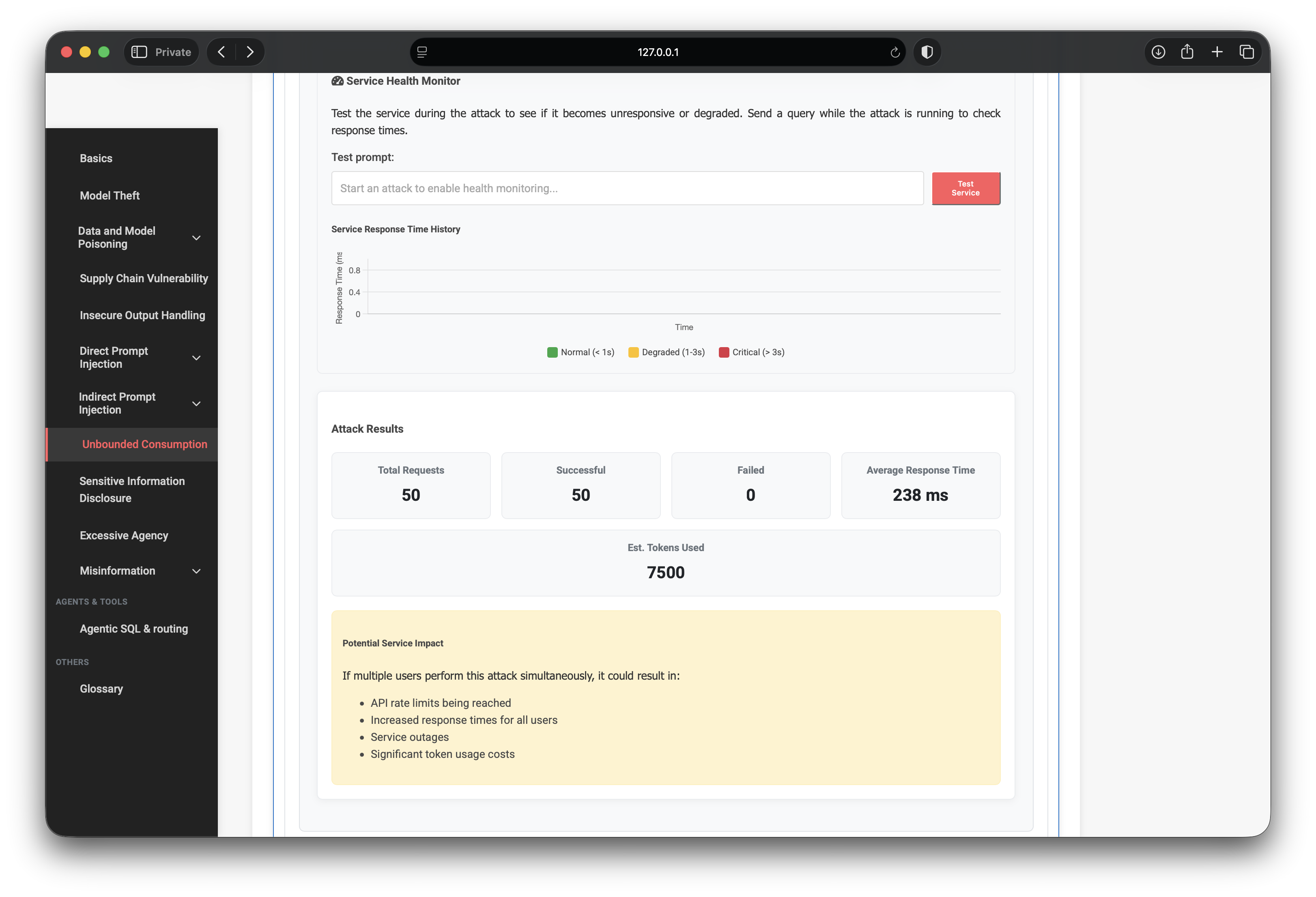1316x897 pixels.
Task: Expand the Misinformation chevron
Action: [x=196, y=571]
